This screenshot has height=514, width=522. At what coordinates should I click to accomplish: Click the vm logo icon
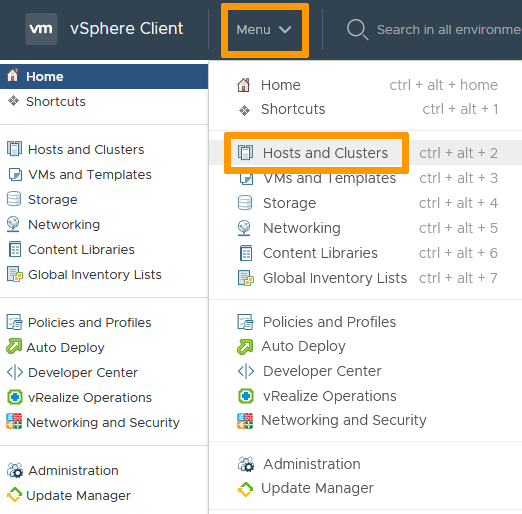[x=41, y=29]
